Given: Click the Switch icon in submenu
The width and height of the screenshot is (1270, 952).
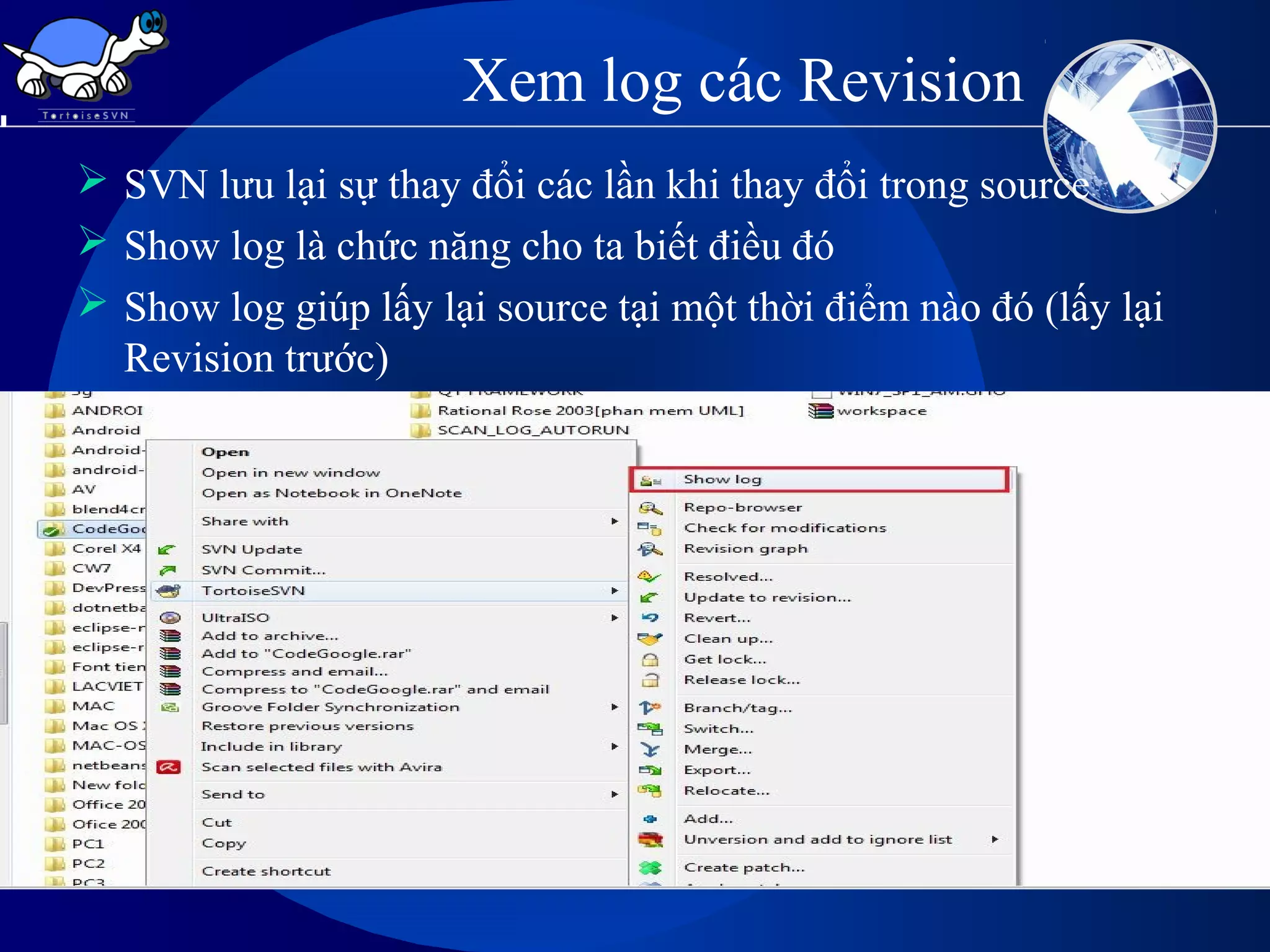Looking at the screenshot, I should [649, 729].
